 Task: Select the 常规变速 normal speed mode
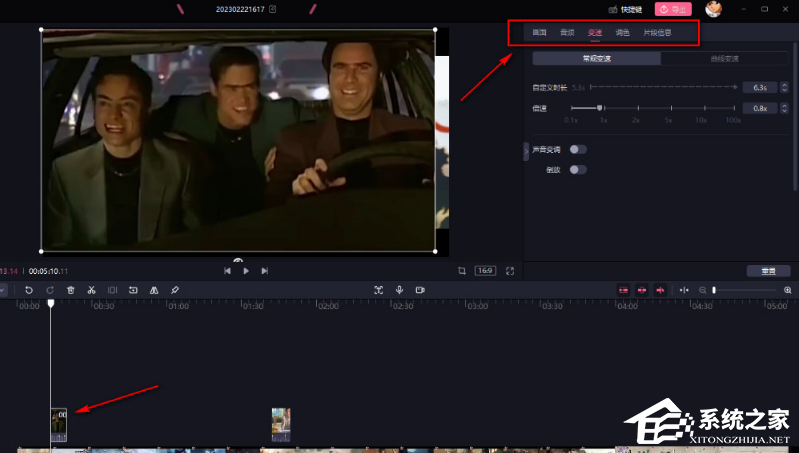(x=597, y=59)
